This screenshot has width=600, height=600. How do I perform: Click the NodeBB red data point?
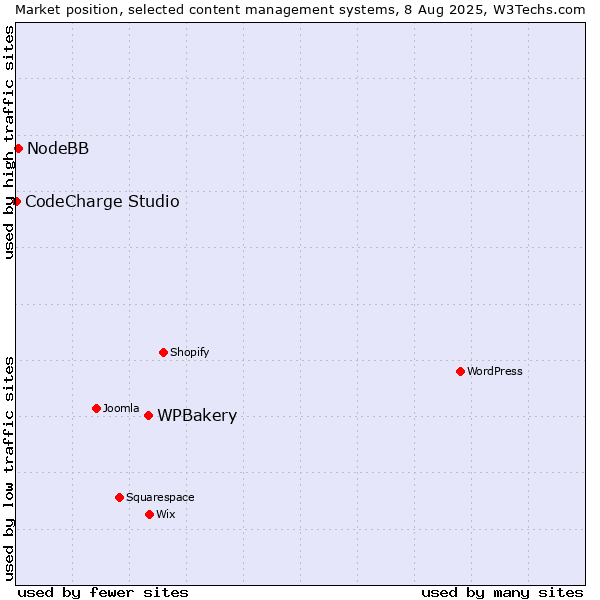tap(19, 148)
